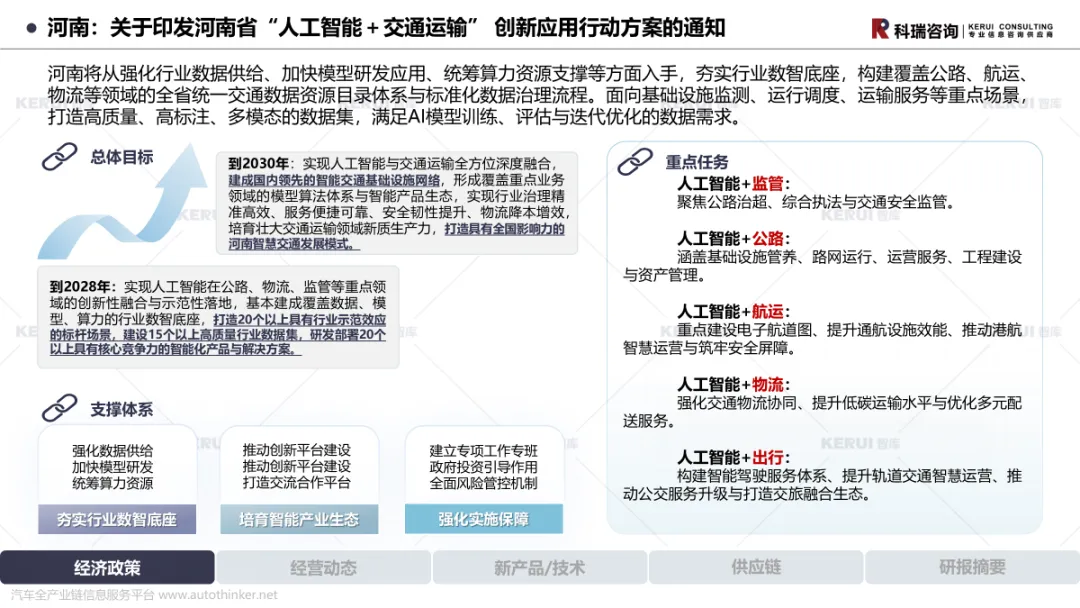Open the 研报摘要 tab

tap(972, 567)
